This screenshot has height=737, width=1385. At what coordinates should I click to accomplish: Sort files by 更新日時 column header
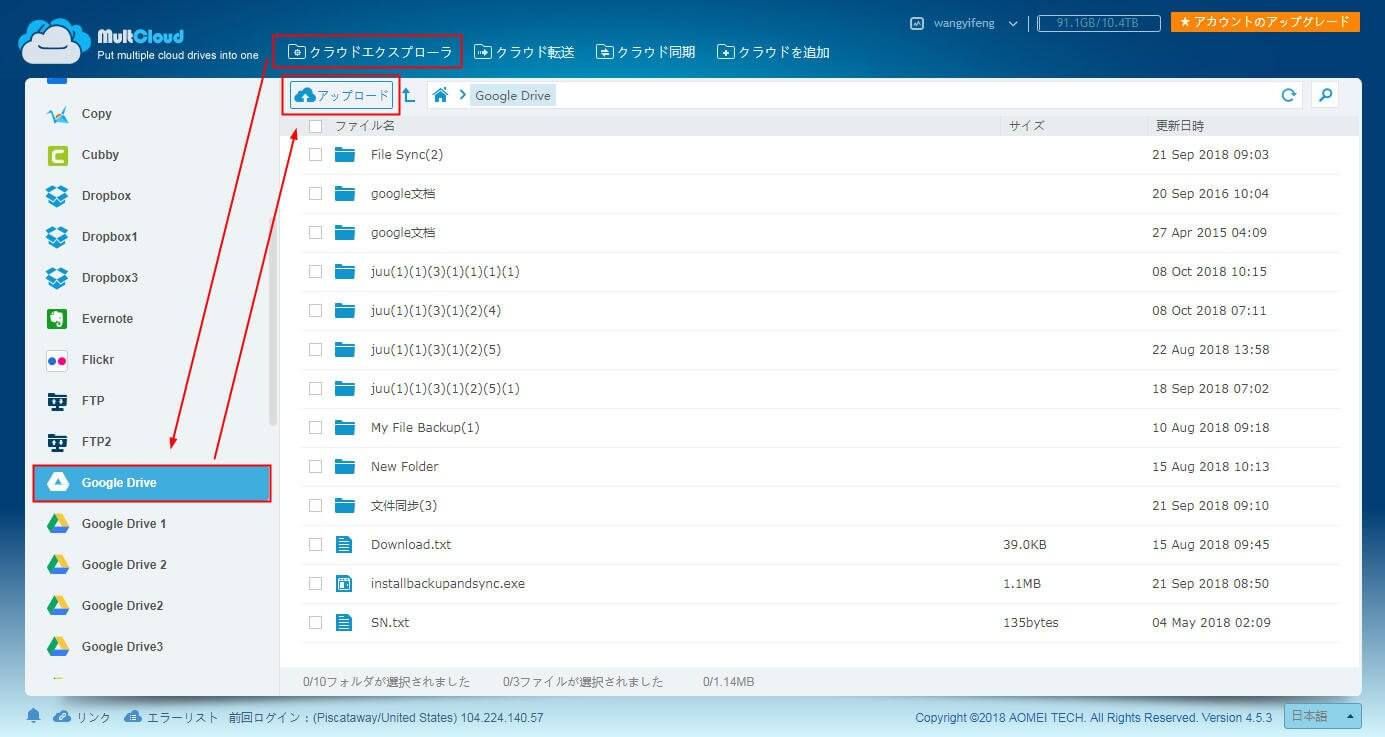pos(1180,126)
